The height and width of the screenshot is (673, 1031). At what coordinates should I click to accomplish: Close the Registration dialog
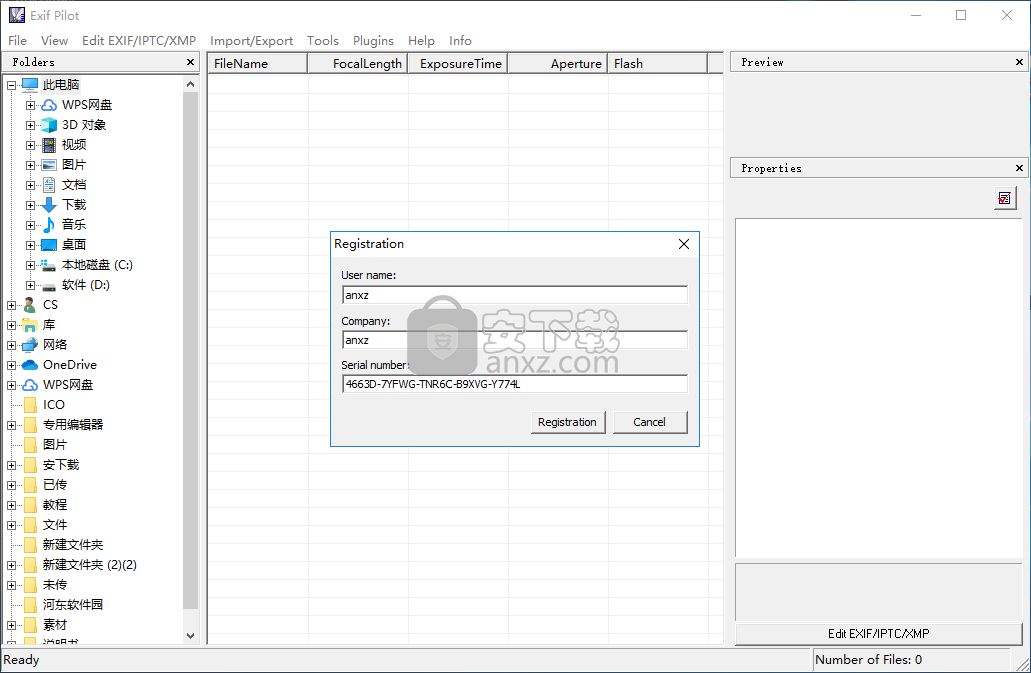click(x=684, y=244)
